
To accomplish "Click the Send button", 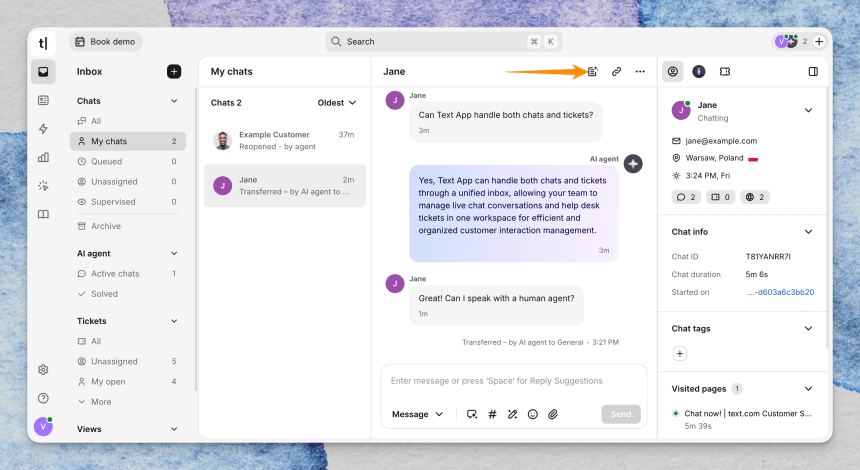I will pos(621,414).
